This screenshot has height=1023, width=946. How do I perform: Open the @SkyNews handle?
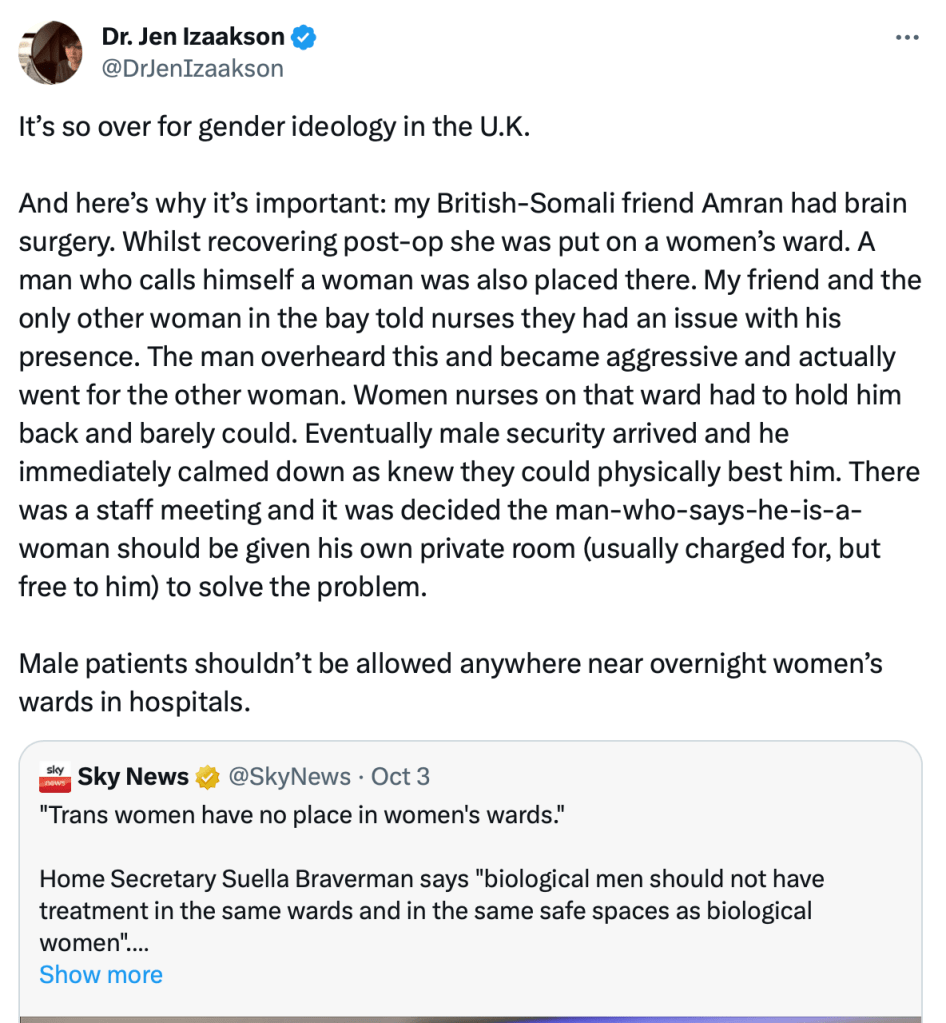click(290, 777)
